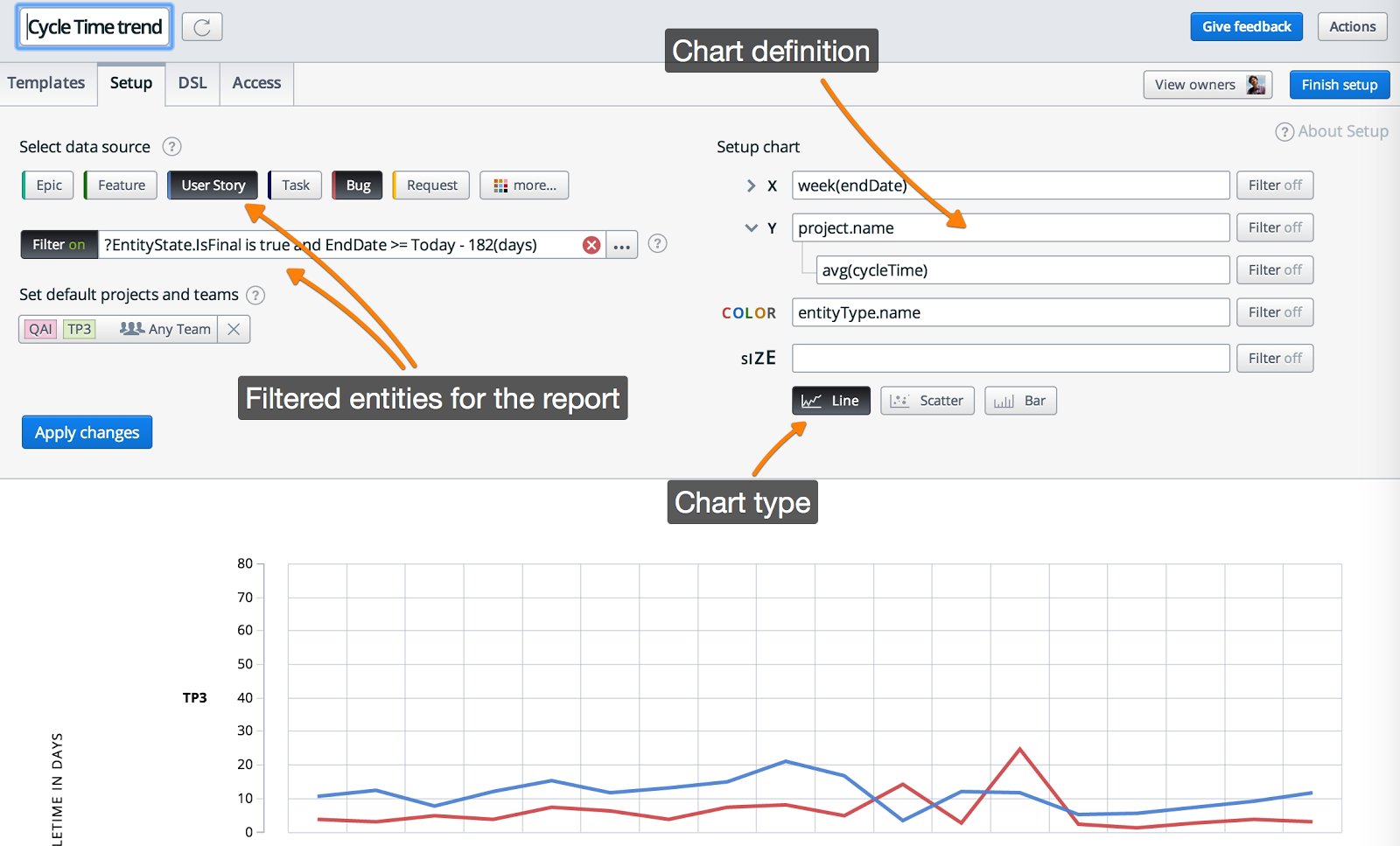Select Request as data source
The width and height of the screenshot is (1400, 846).
(x=431, y=185)
